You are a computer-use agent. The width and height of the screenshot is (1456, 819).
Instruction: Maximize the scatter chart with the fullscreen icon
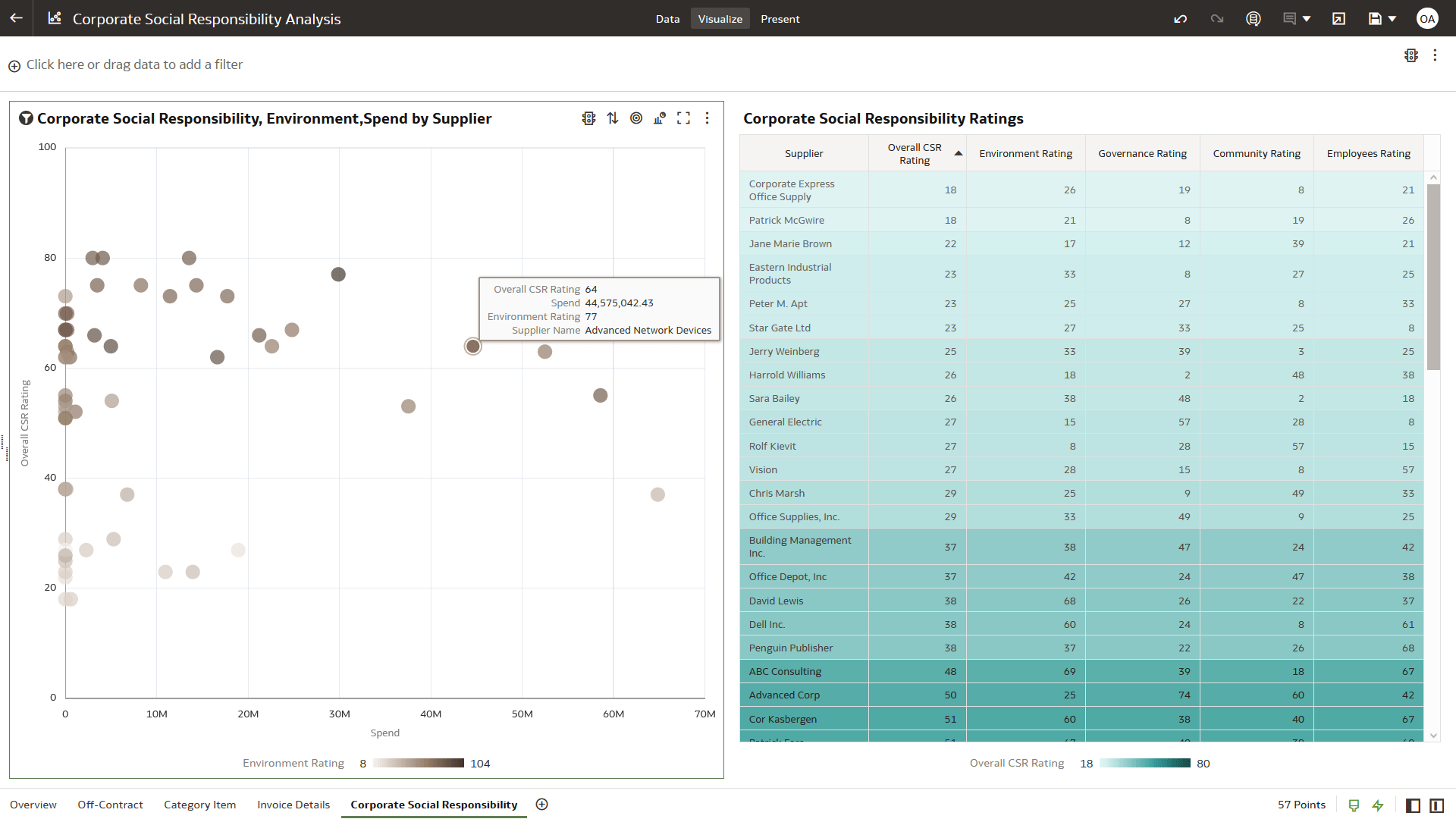(x=683, y=118)
